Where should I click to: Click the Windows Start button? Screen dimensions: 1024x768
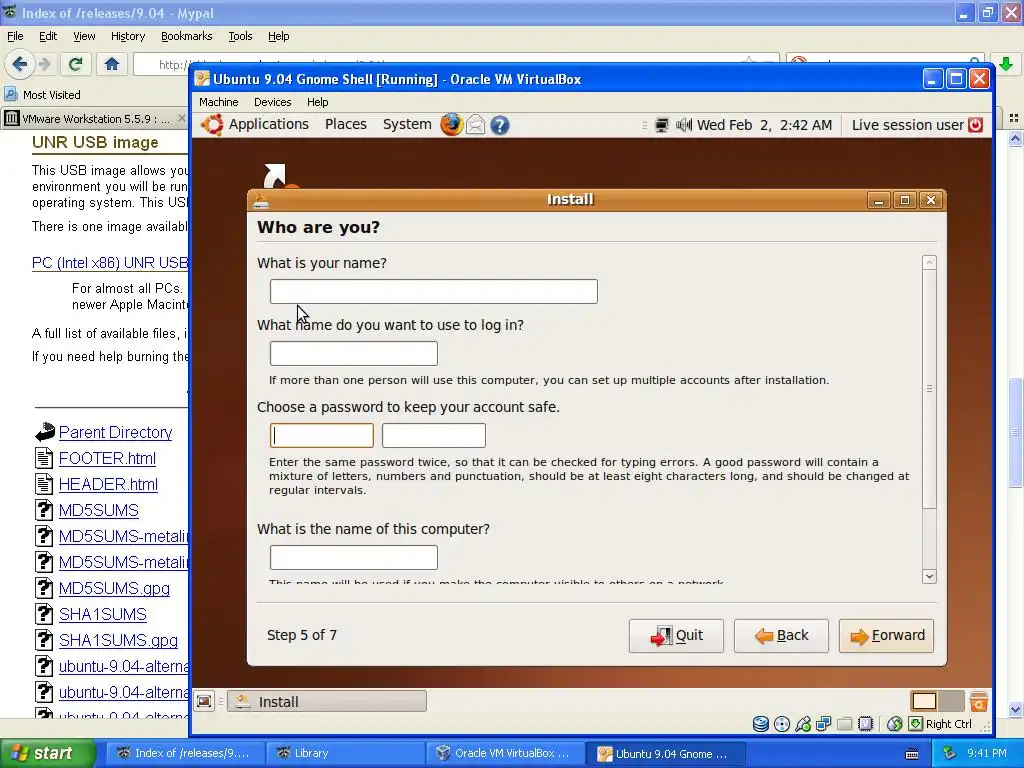(47, 753)
